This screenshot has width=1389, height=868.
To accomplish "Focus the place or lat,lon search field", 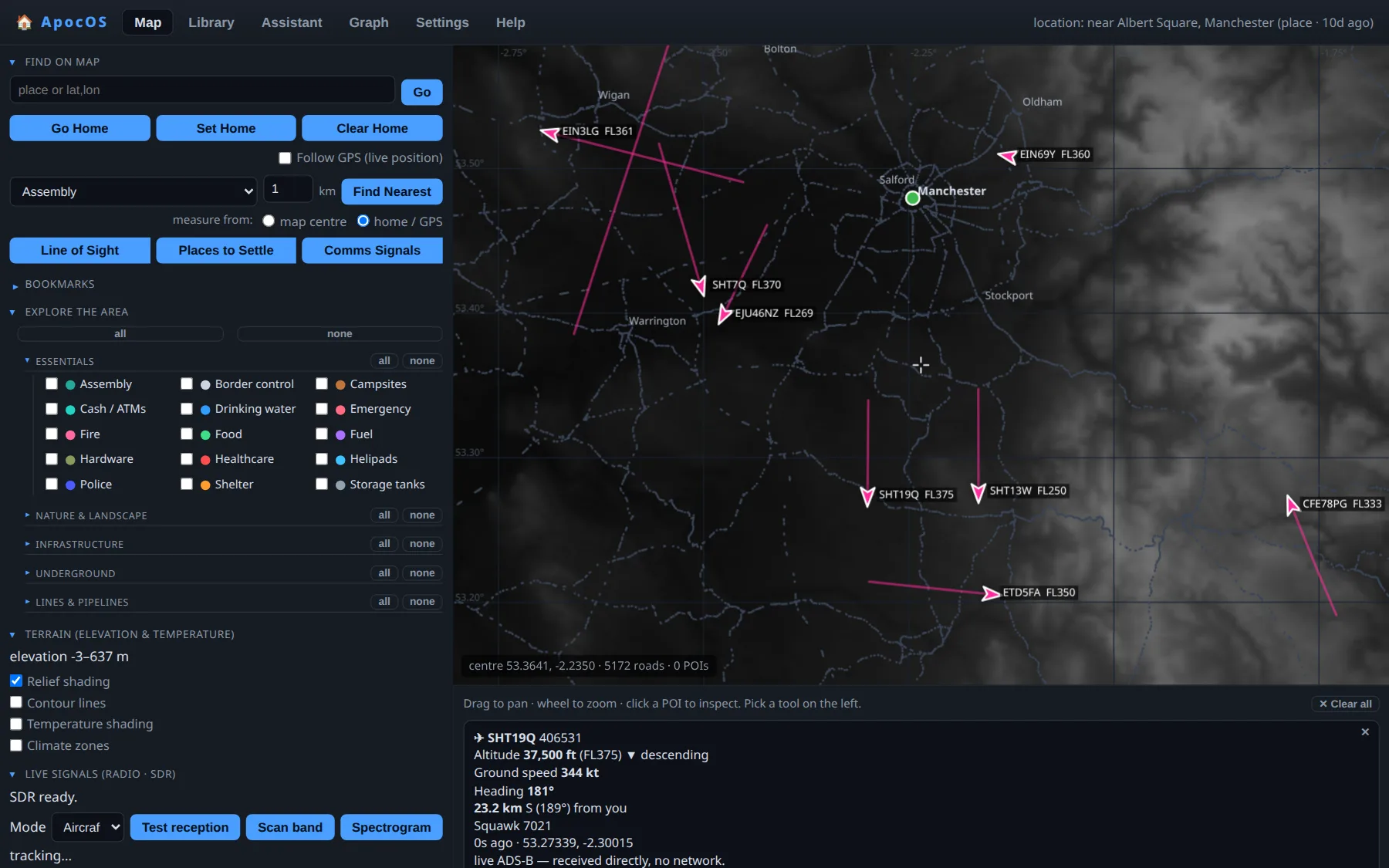I will (202, 90).
